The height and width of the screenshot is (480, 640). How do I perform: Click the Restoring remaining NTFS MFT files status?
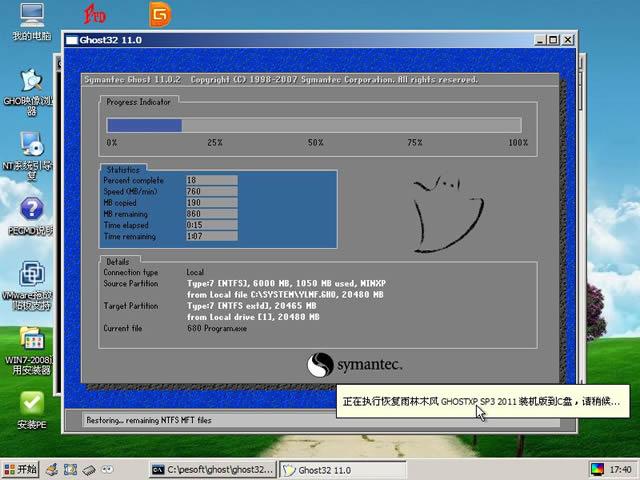(x=149, y=420)
